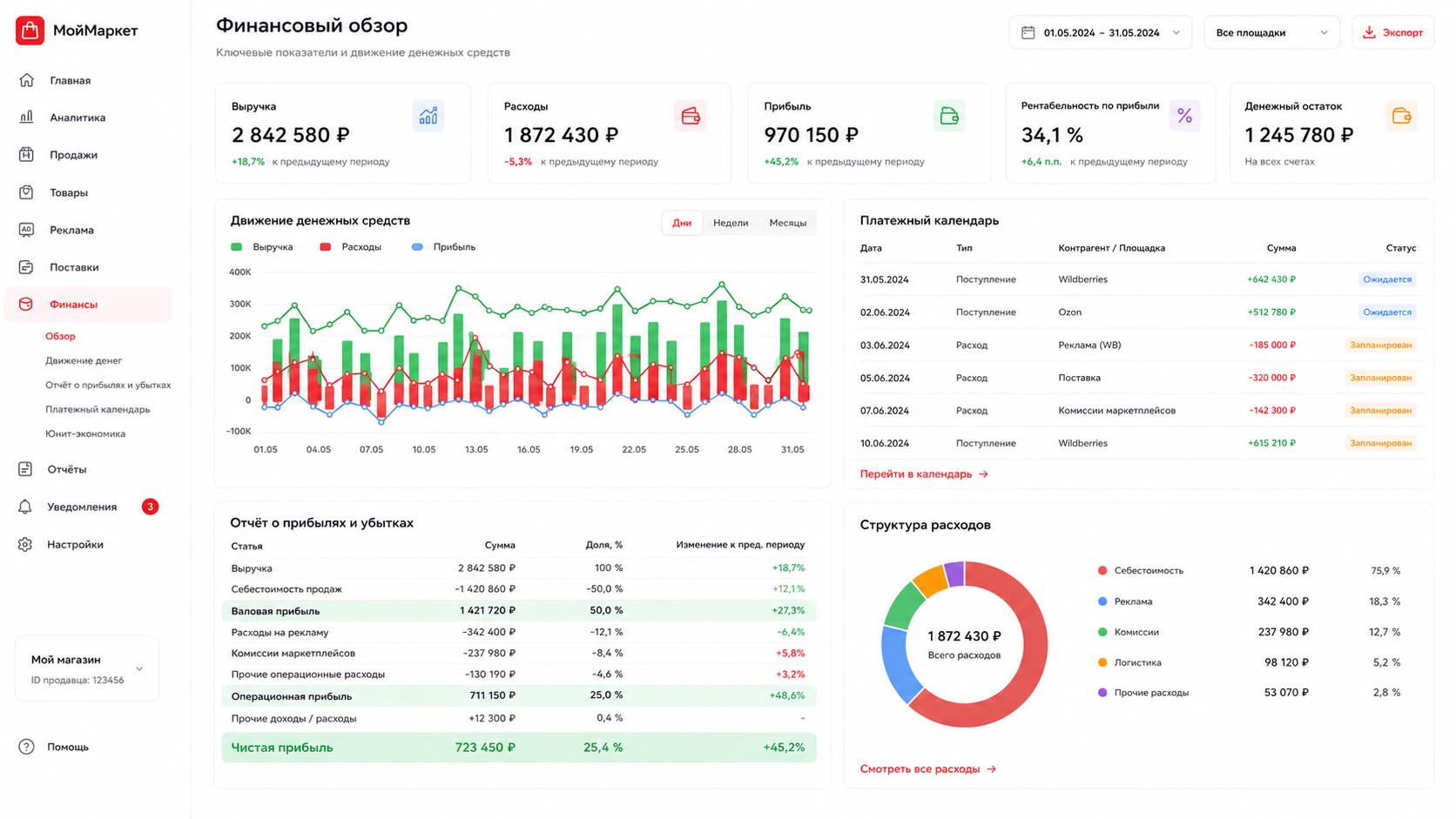
Task: Open Отчёт о прибылях и убытках submenu item
Action: pyautogui.click(x=108, y=385)
